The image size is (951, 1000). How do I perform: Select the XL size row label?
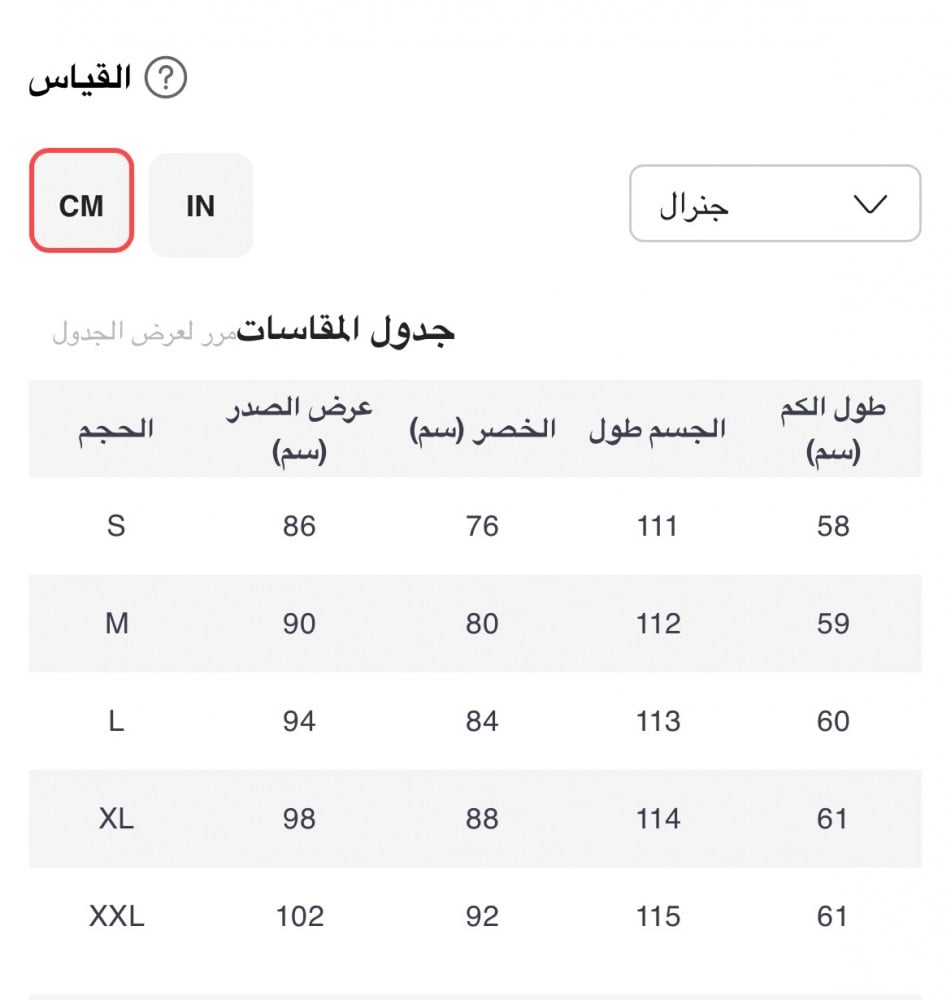(x=116, y=819)
